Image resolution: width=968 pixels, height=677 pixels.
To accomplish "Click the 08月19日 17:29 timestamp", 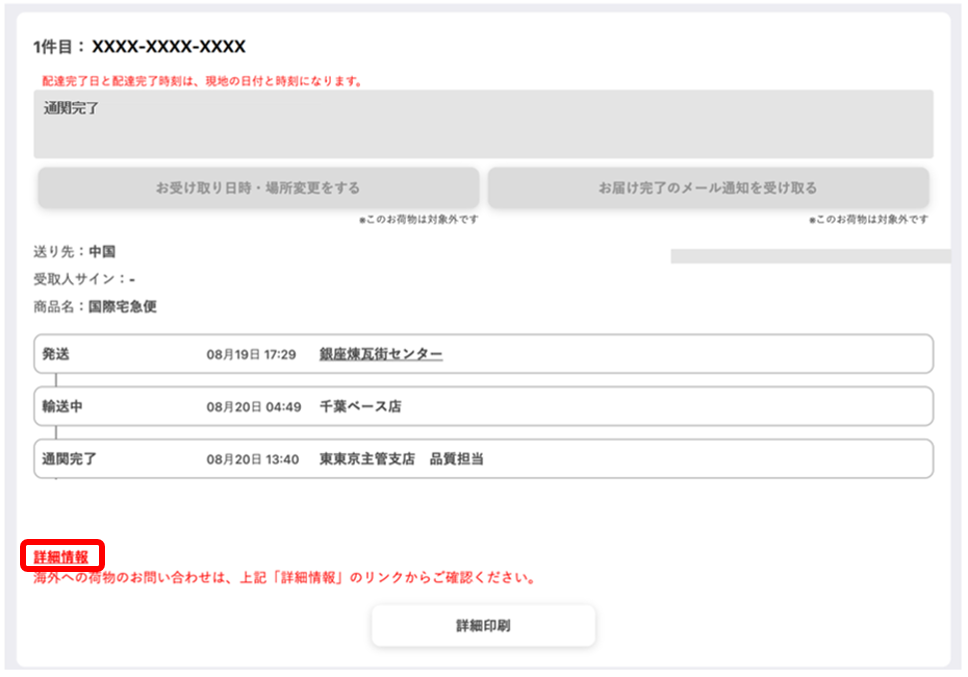I will 252,354.
